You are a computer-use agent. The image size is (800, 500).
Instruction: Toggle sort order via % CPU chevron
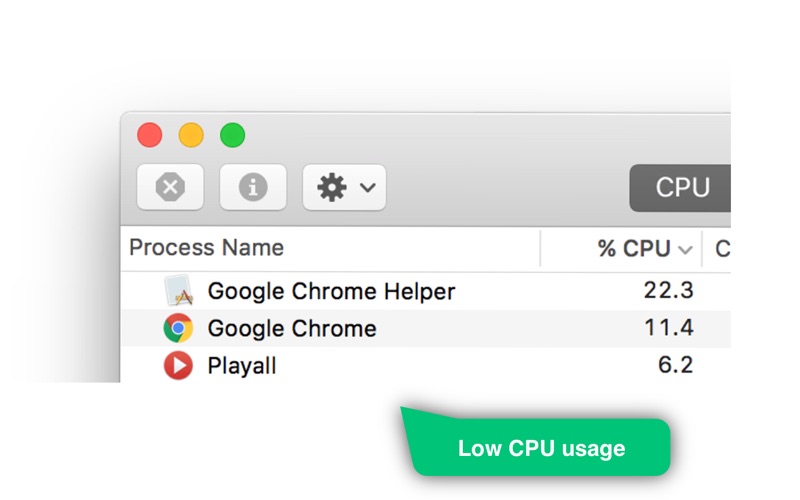[685, 249]
